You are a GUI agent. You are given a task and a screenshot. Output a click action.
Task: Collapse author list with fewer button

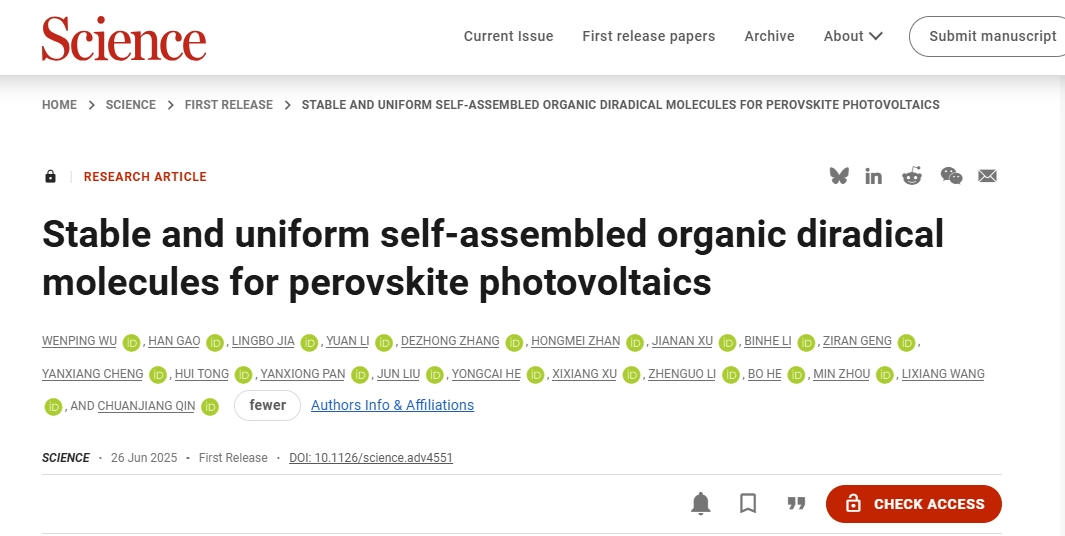tap(268, 406)
